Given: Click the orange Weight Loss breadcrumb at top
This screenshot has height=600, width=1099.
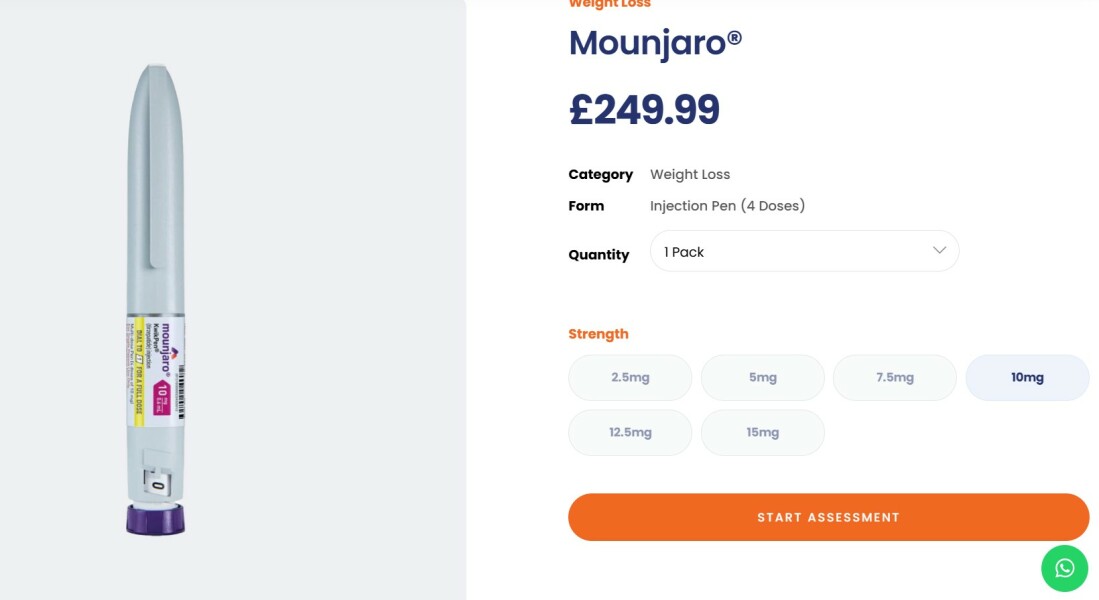Looking at the screenshot, I should tap(609, 4).
